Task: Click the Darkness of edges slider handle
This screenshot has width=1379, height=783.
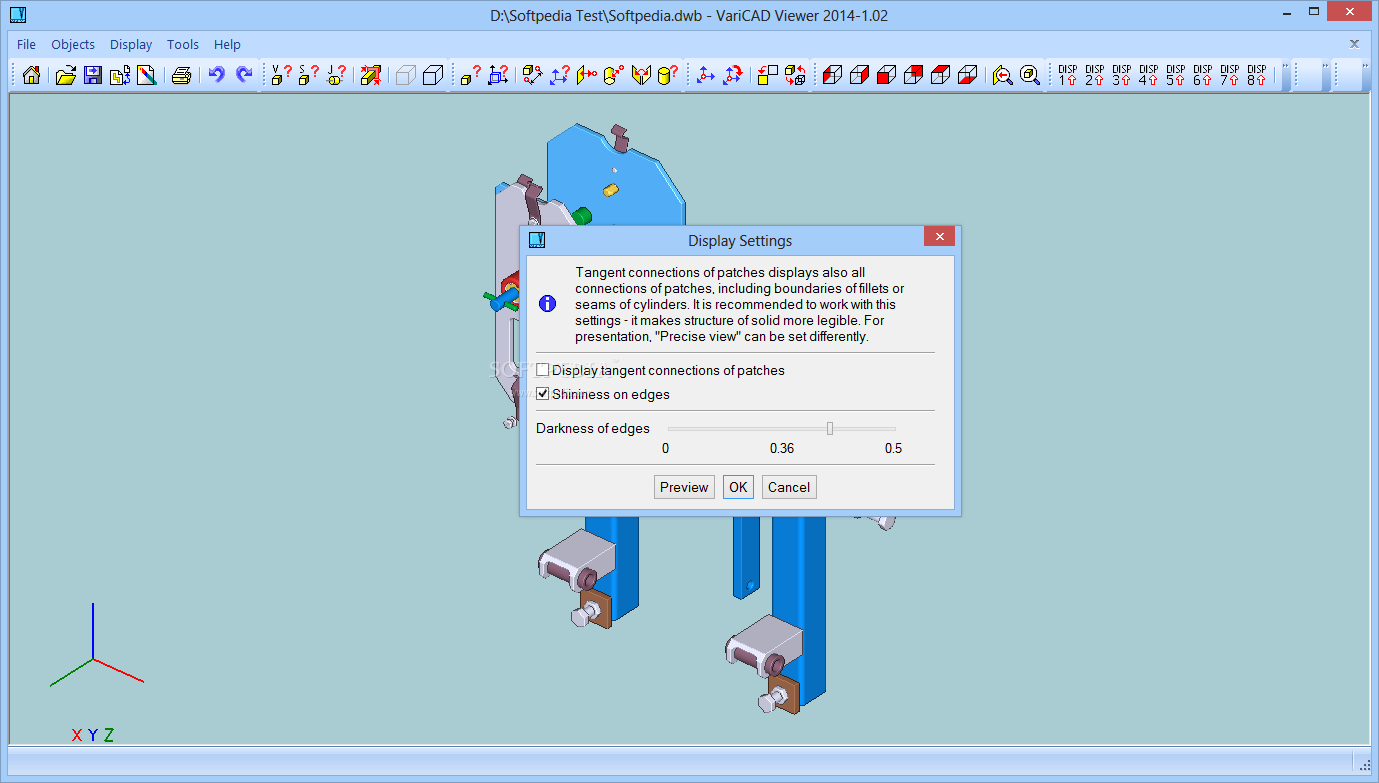Action: [x=830, y=428]
